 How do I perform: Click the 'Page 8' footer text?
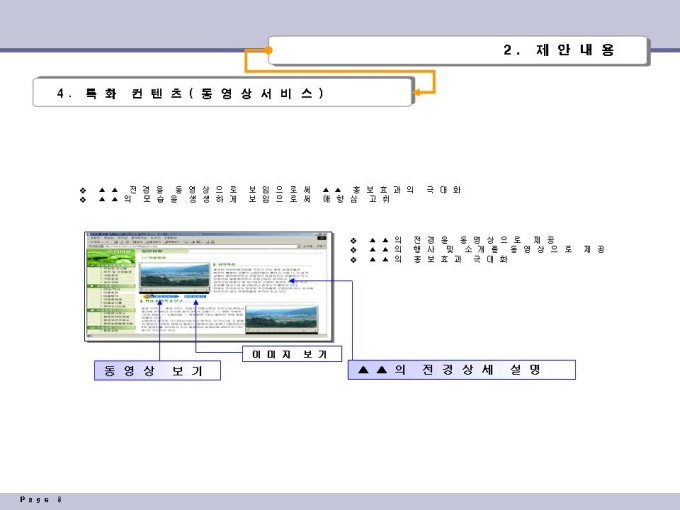click(41, 499)
